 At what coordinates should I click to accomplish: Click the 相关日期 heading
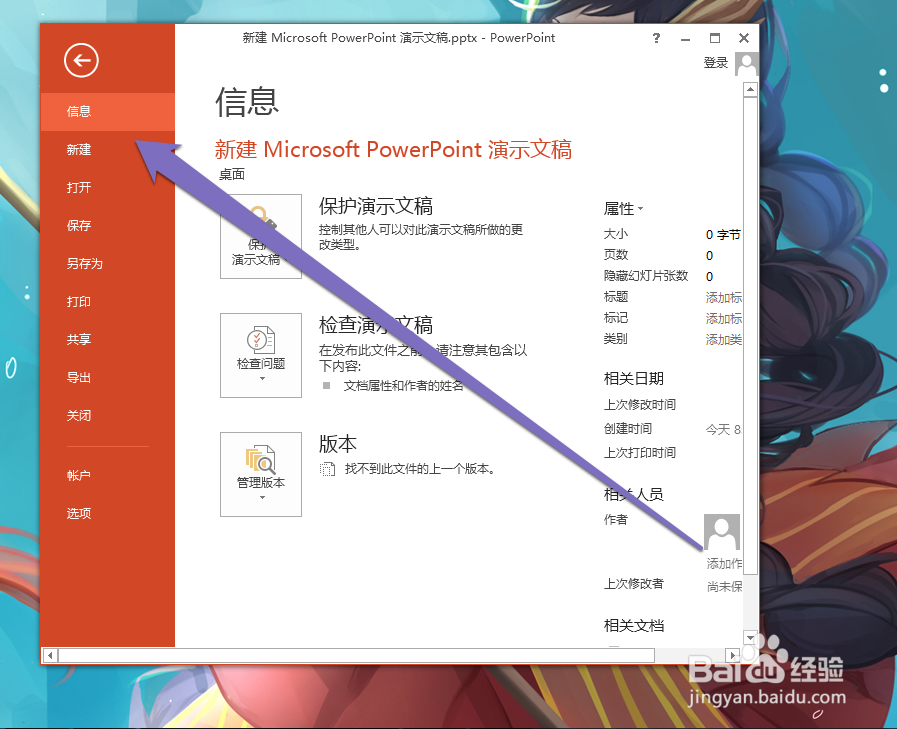click(x=634, y=378)
